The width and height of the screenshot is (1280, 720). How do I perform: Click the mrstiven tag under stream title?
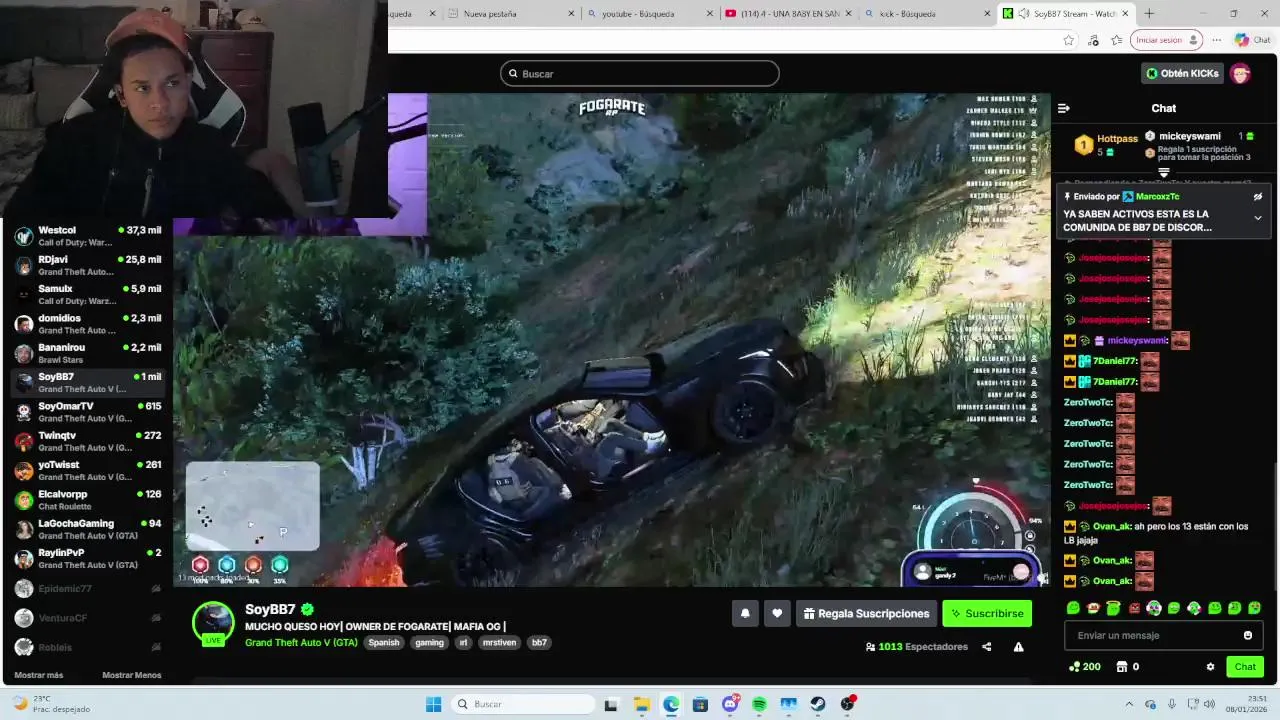pyautogui.click(x=499, y=643)
